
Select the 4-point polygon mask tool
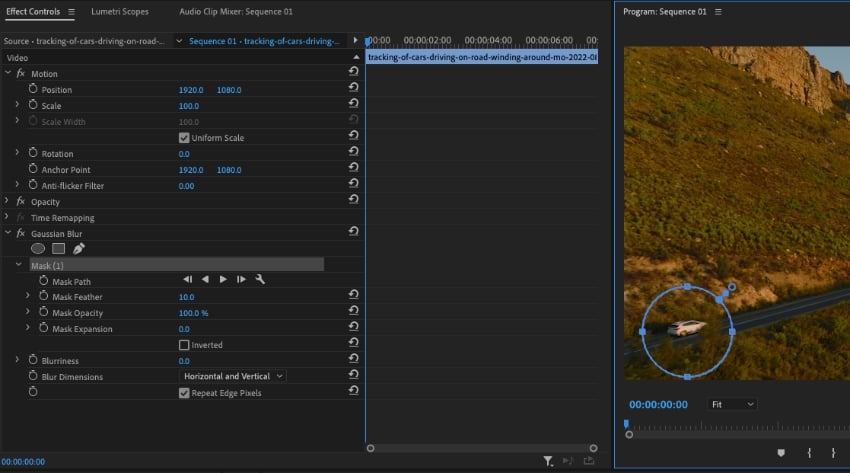click(x=59, y=249)
